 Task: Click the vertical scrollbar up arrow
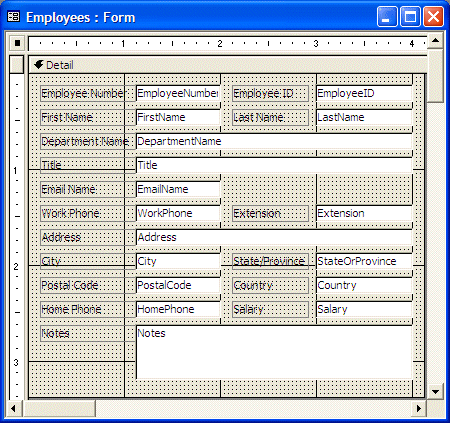(435, 41)
